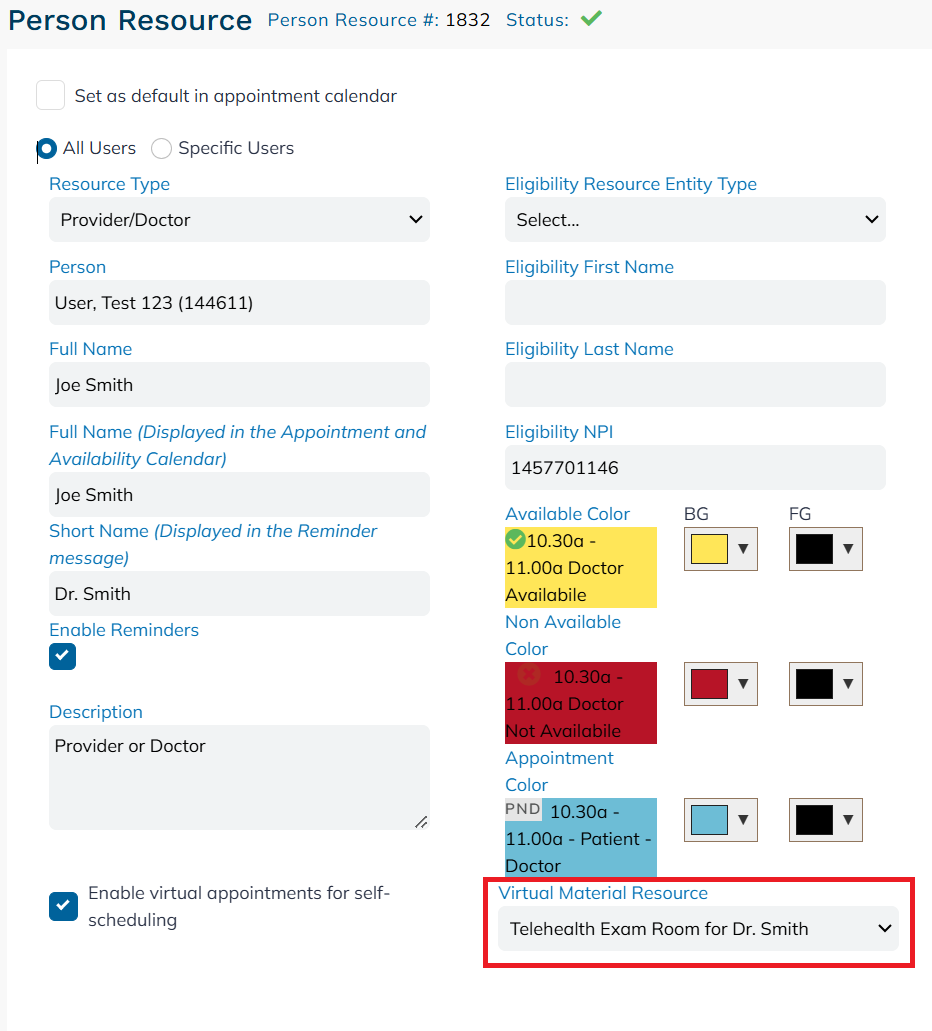Open the yellow Available Color BG picker
This screenshot has width=932, height=1031.
tap(721, 549)
